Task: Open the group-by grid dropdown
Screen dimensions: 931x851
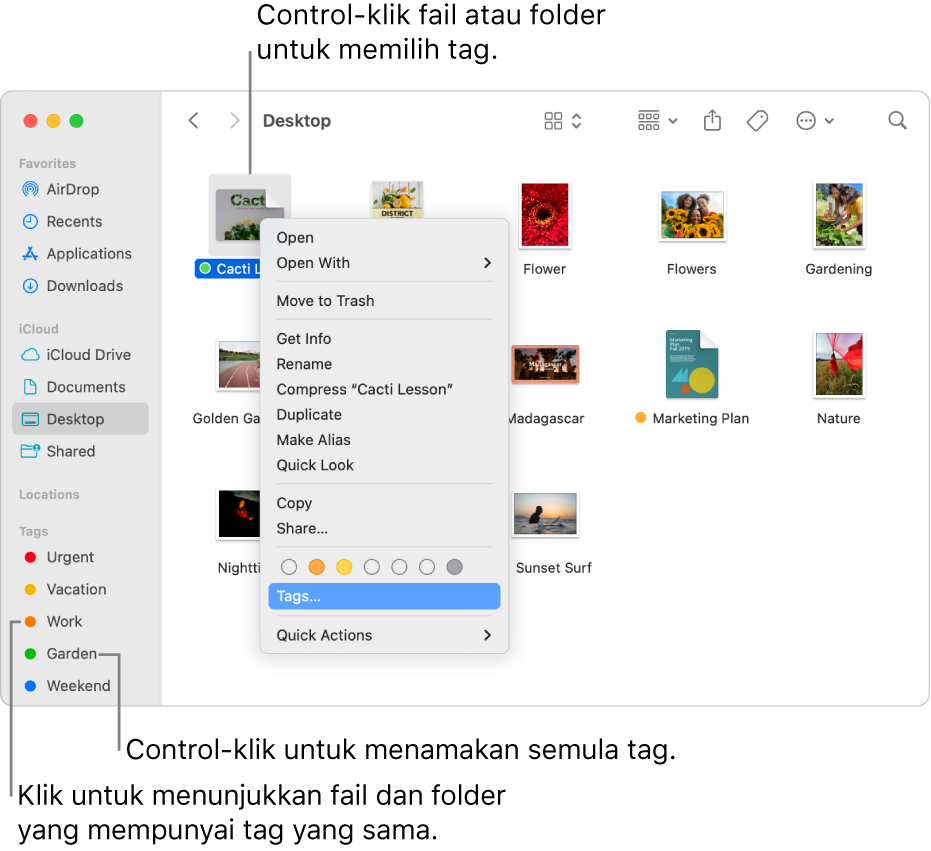Action: click(658, 121)
